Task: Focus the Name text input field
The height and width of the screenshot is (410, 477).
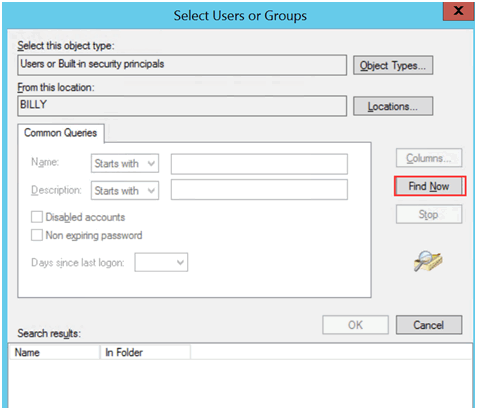Action: (259, 164)
